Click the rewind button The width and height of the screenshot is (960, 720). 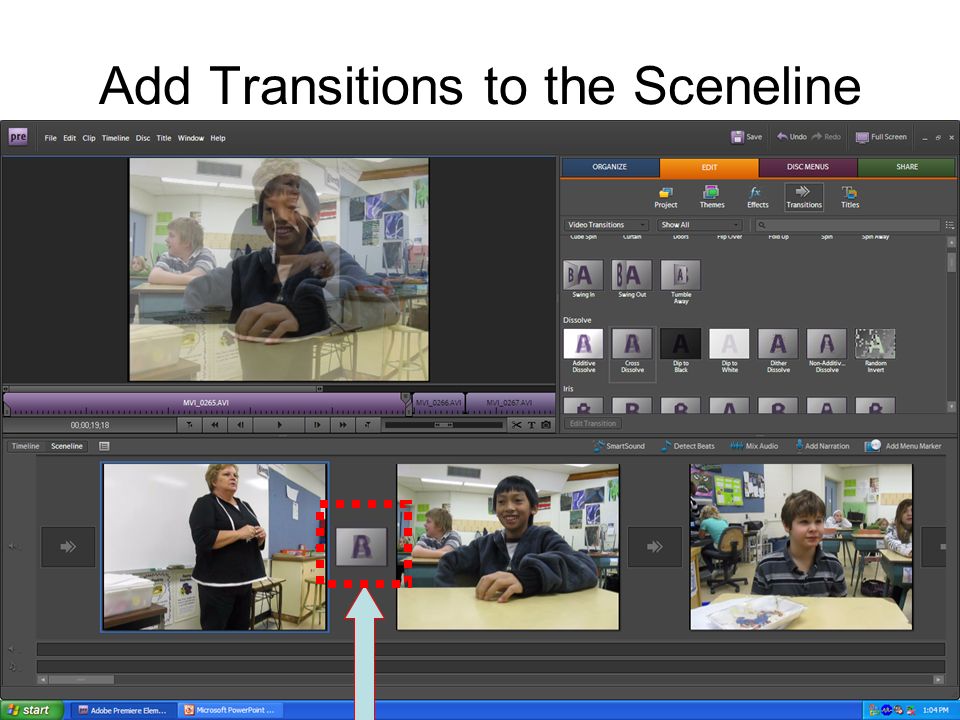pyautogui.click(x=214, y=424)
